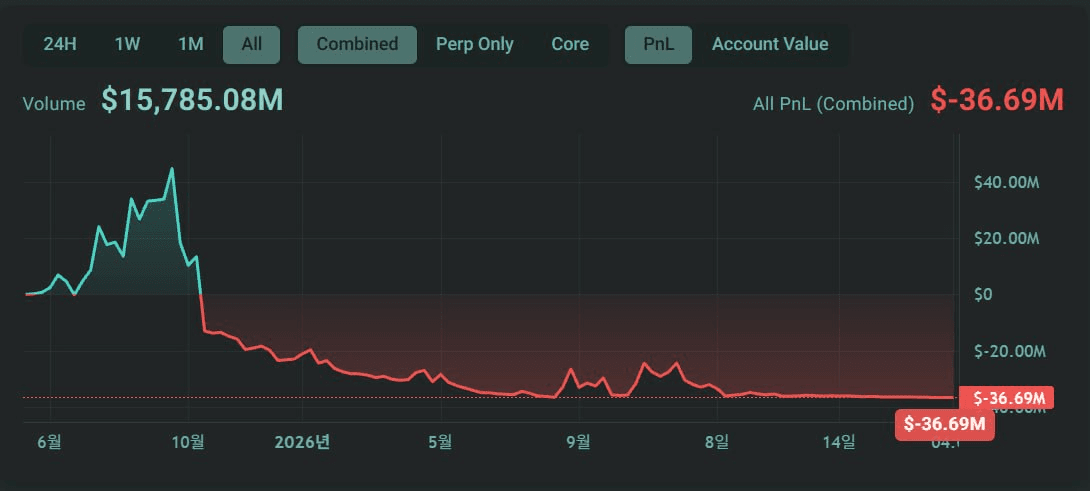Click the 5월 date label

441,442
